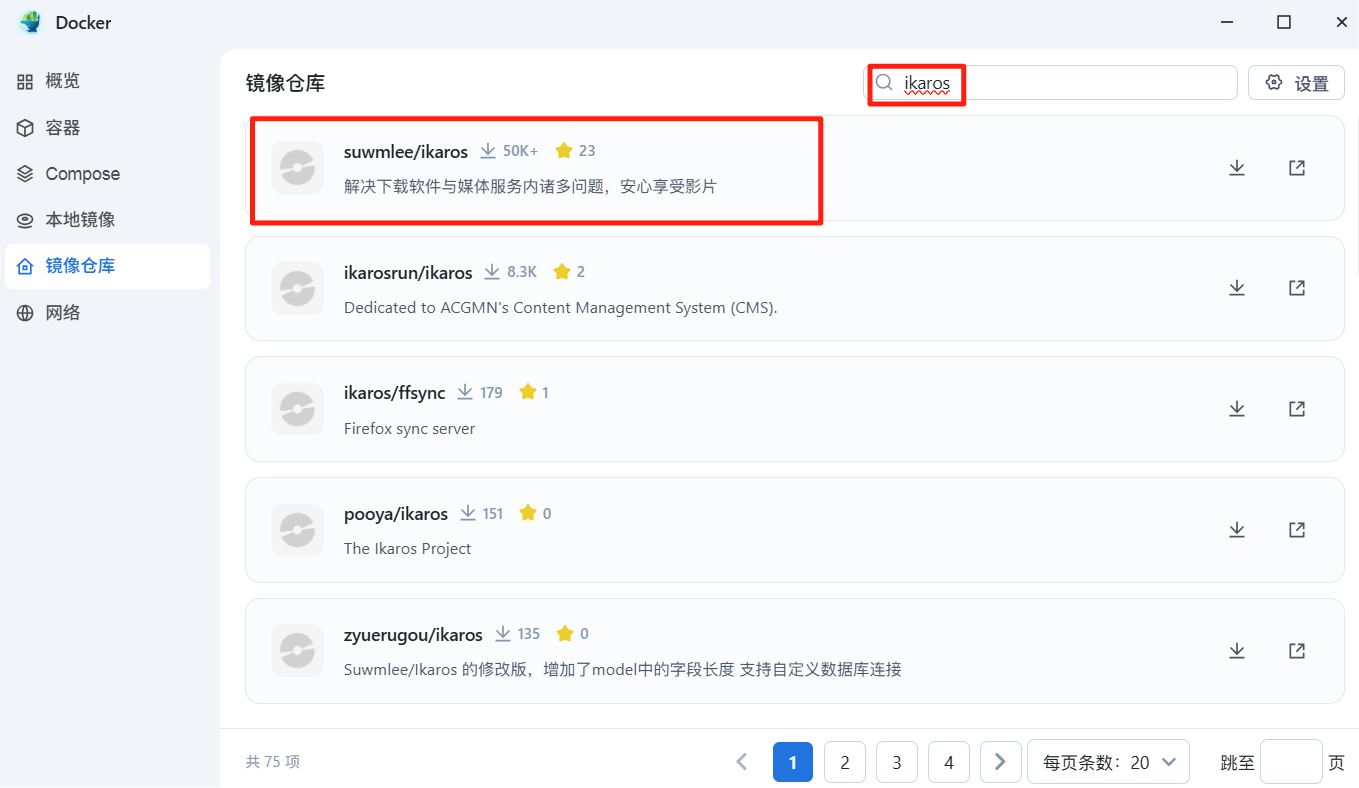Image resolution: width=1359 pixels, height=788 pixels.
Task: Click the 共 75 项 total count
Action: (x=273, y=762)
